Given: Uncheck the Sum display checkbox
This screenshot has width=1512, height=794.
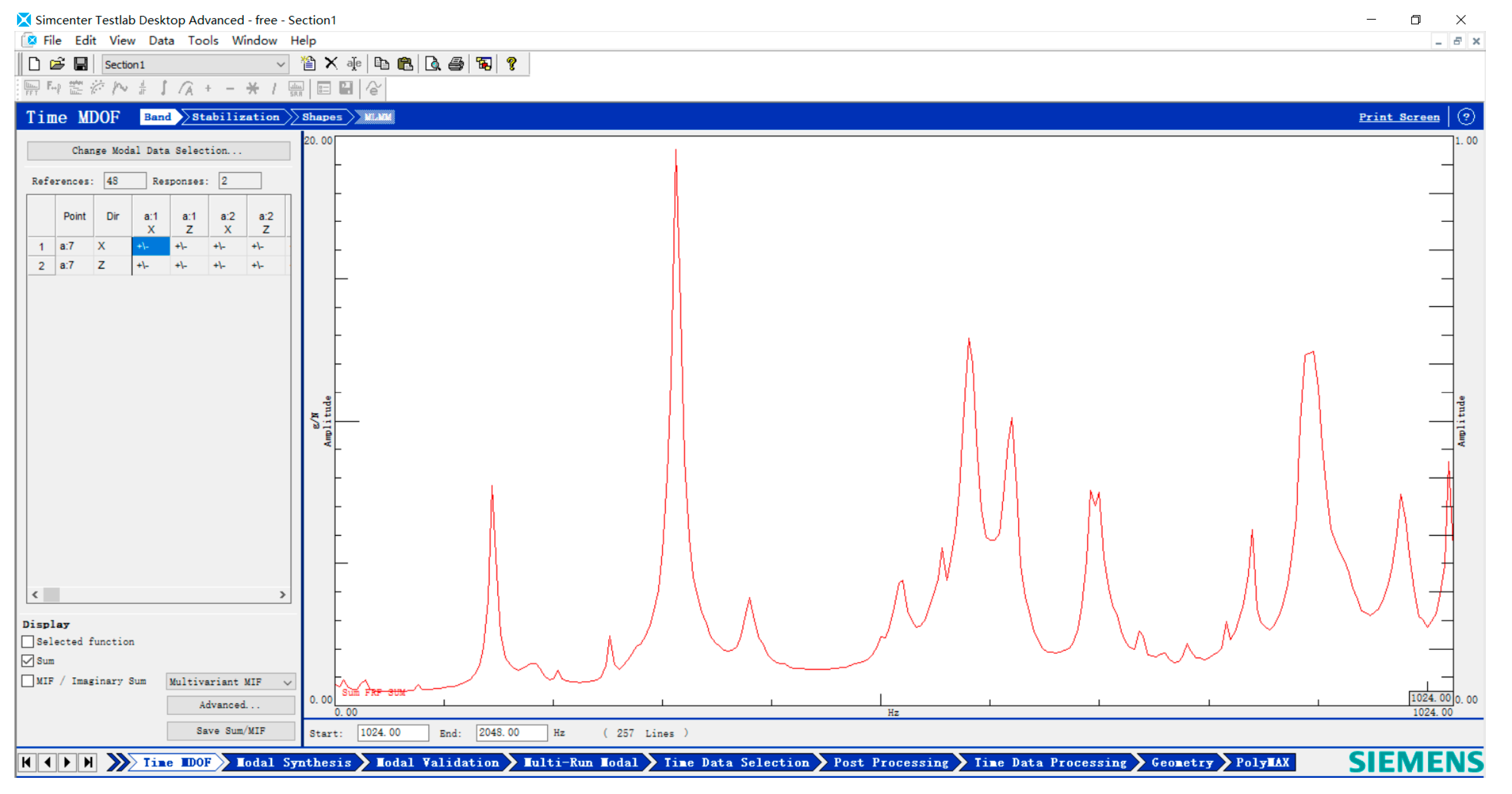Looking at the screenshot, I should (28, 660).
